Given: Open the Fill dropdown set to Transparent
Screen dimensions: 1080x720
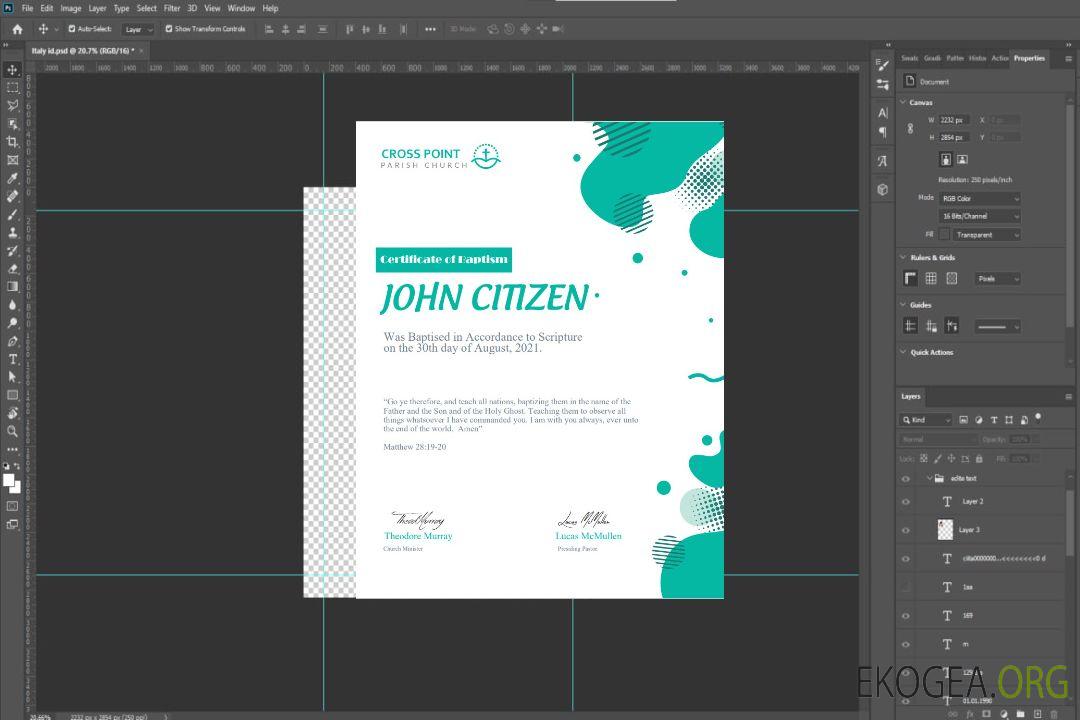Looking at the screenshot, I should pos(986,235).
